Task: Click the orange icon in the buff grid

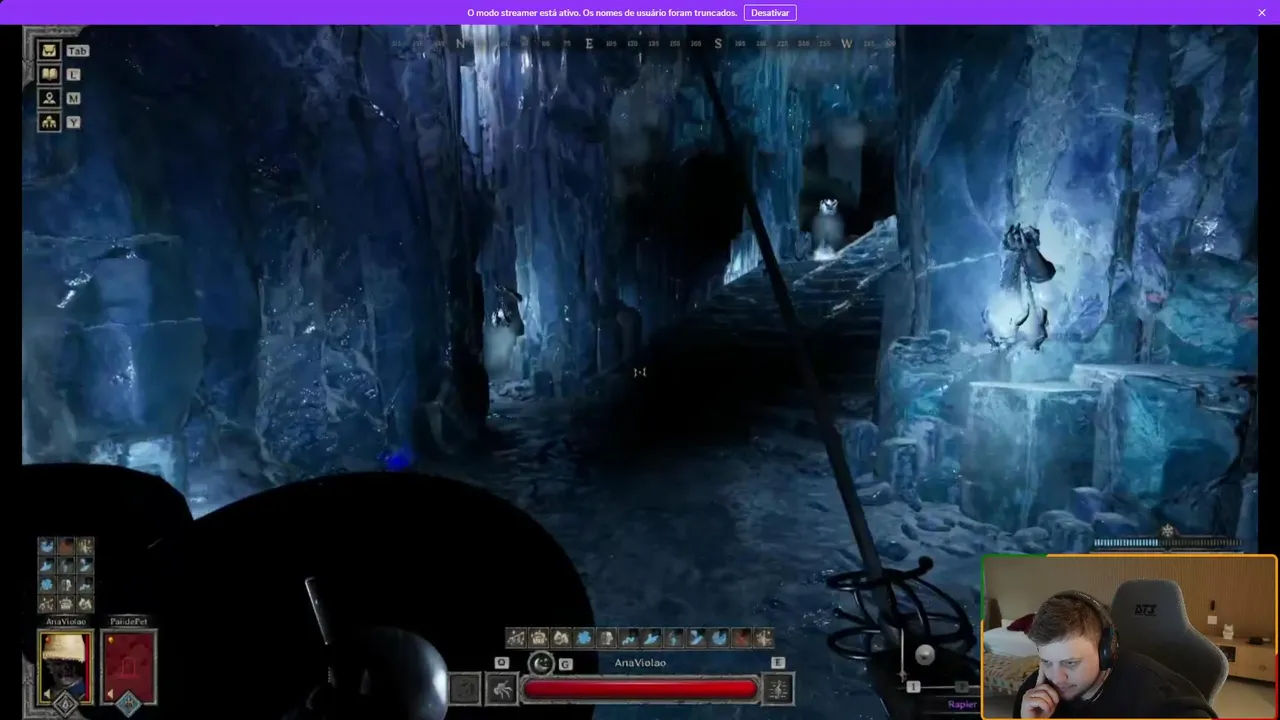Action: point(66,546)
